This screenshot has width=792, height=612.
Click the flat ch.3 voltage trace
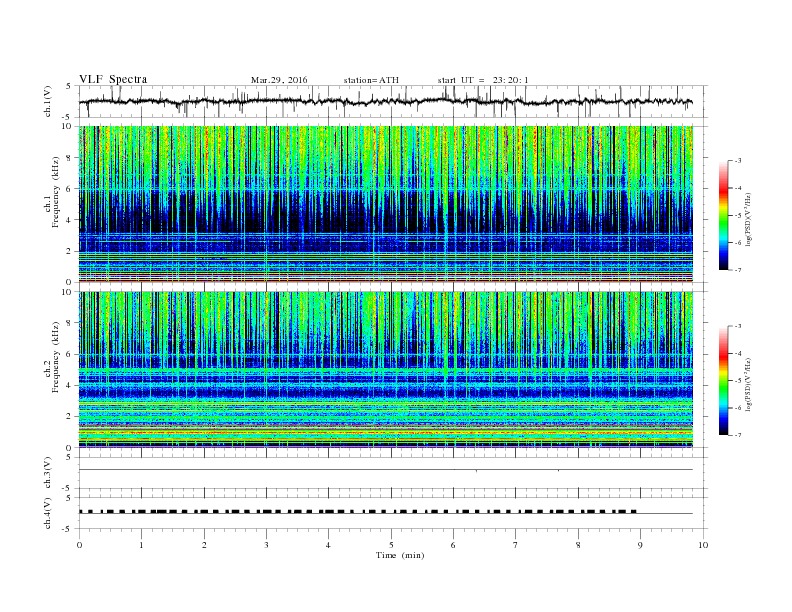pos(386,470)
